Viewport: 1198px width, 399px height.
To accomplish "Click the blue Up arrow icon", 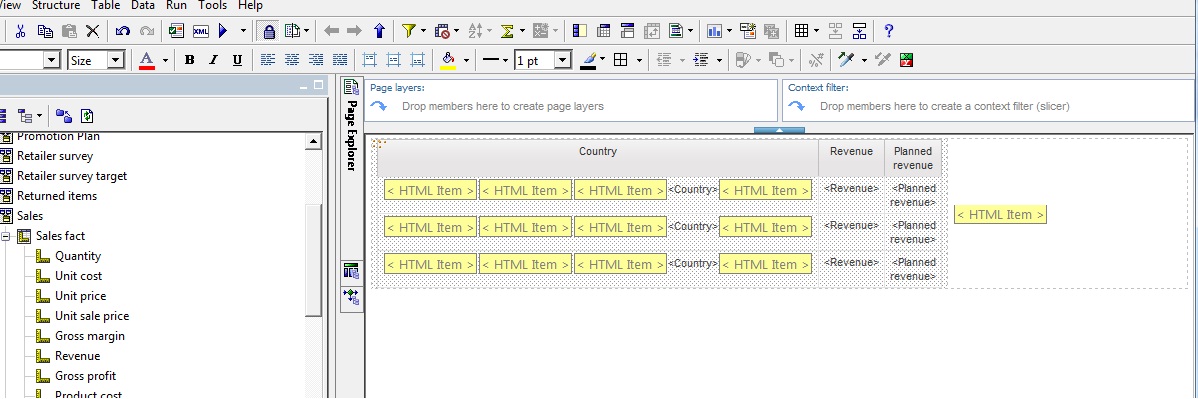I will pos(379,31).
